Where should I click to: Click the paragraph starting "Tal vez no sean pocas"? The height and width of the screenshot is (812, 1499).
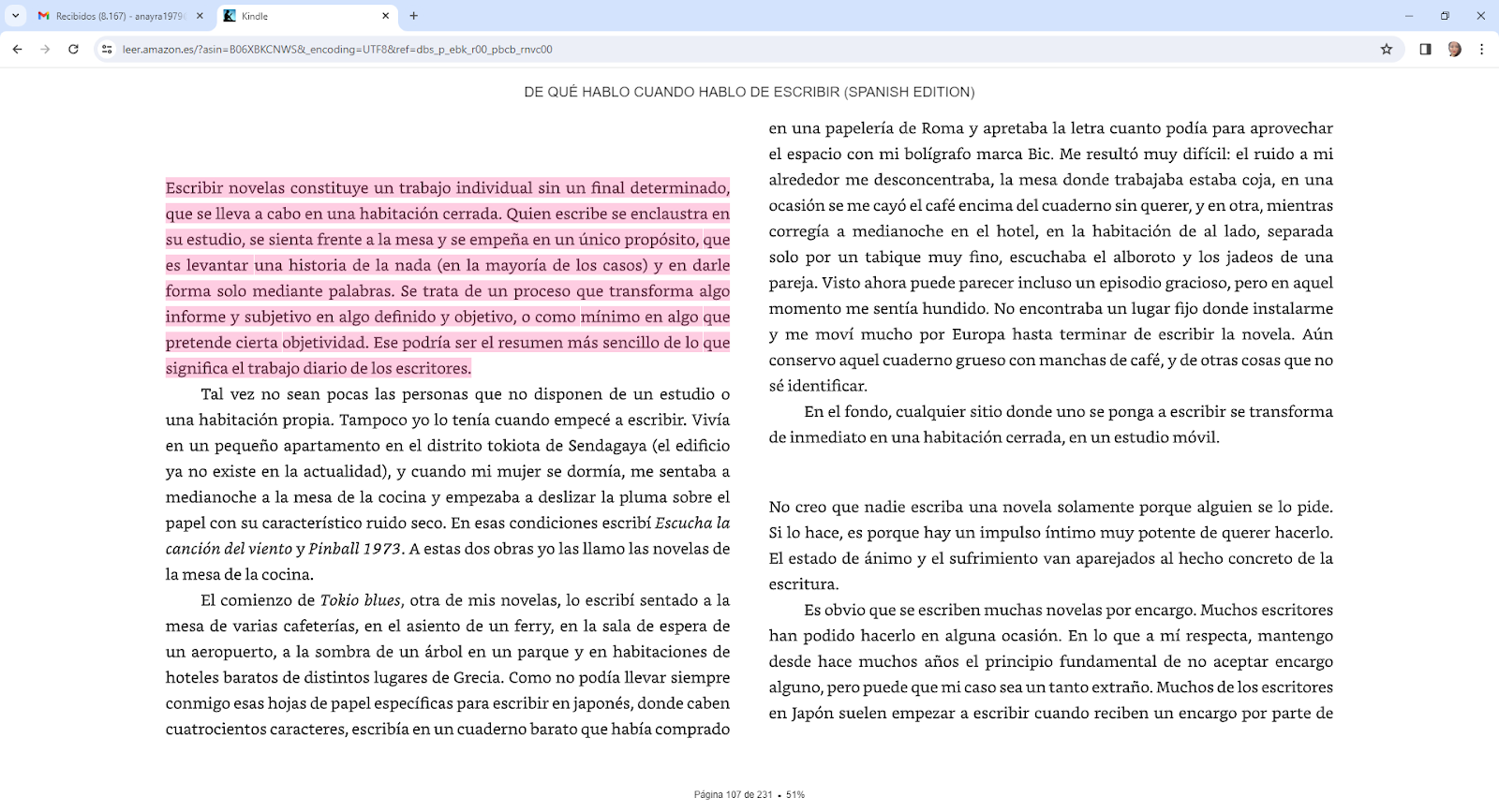tap(448, 484)
